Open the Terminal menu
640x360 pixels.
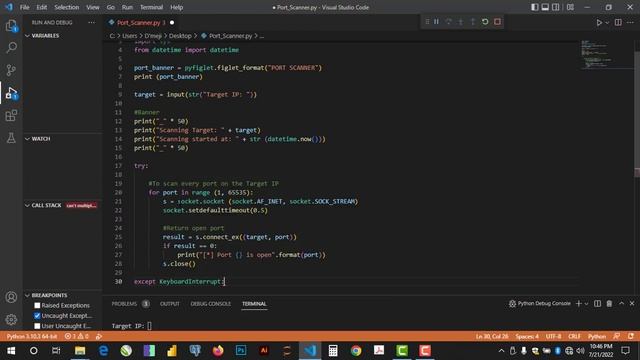pyautogui.click(x=151, y=7)
